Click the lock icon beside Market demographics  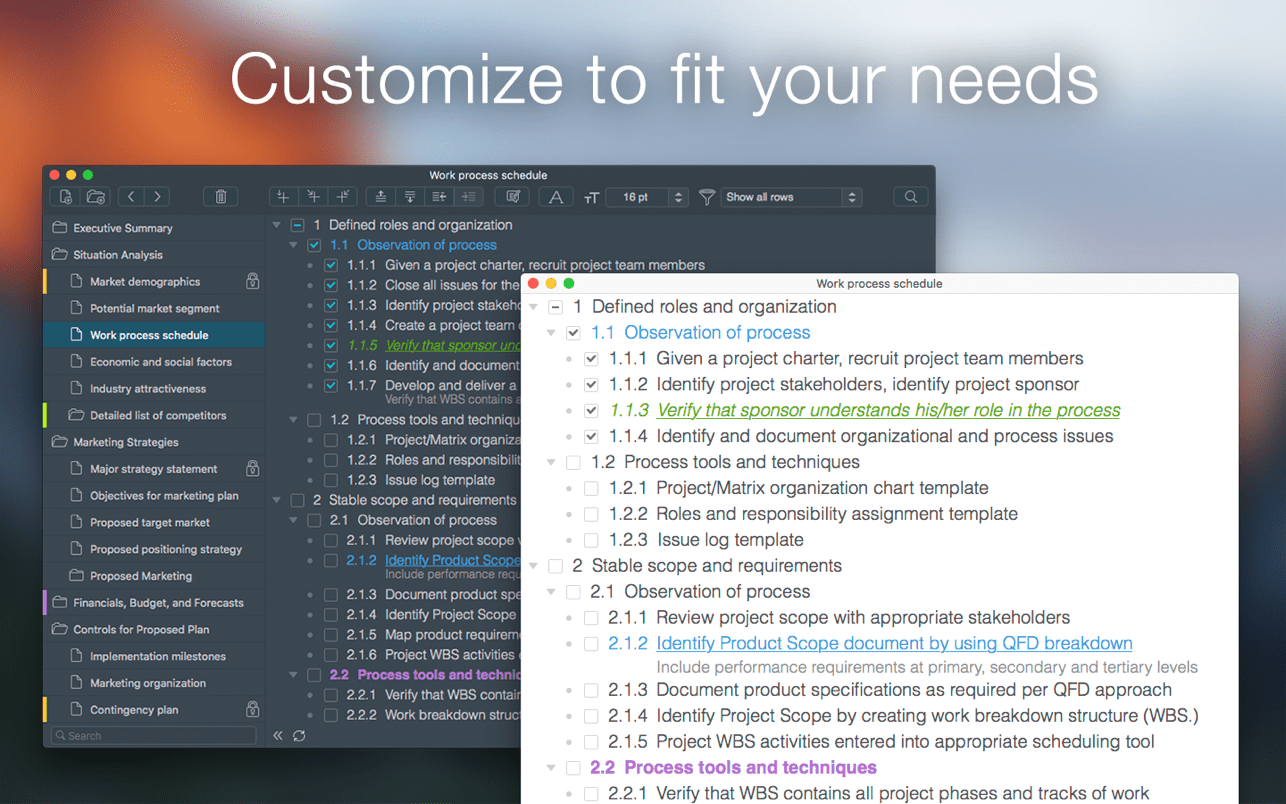[x=252, y=282]
